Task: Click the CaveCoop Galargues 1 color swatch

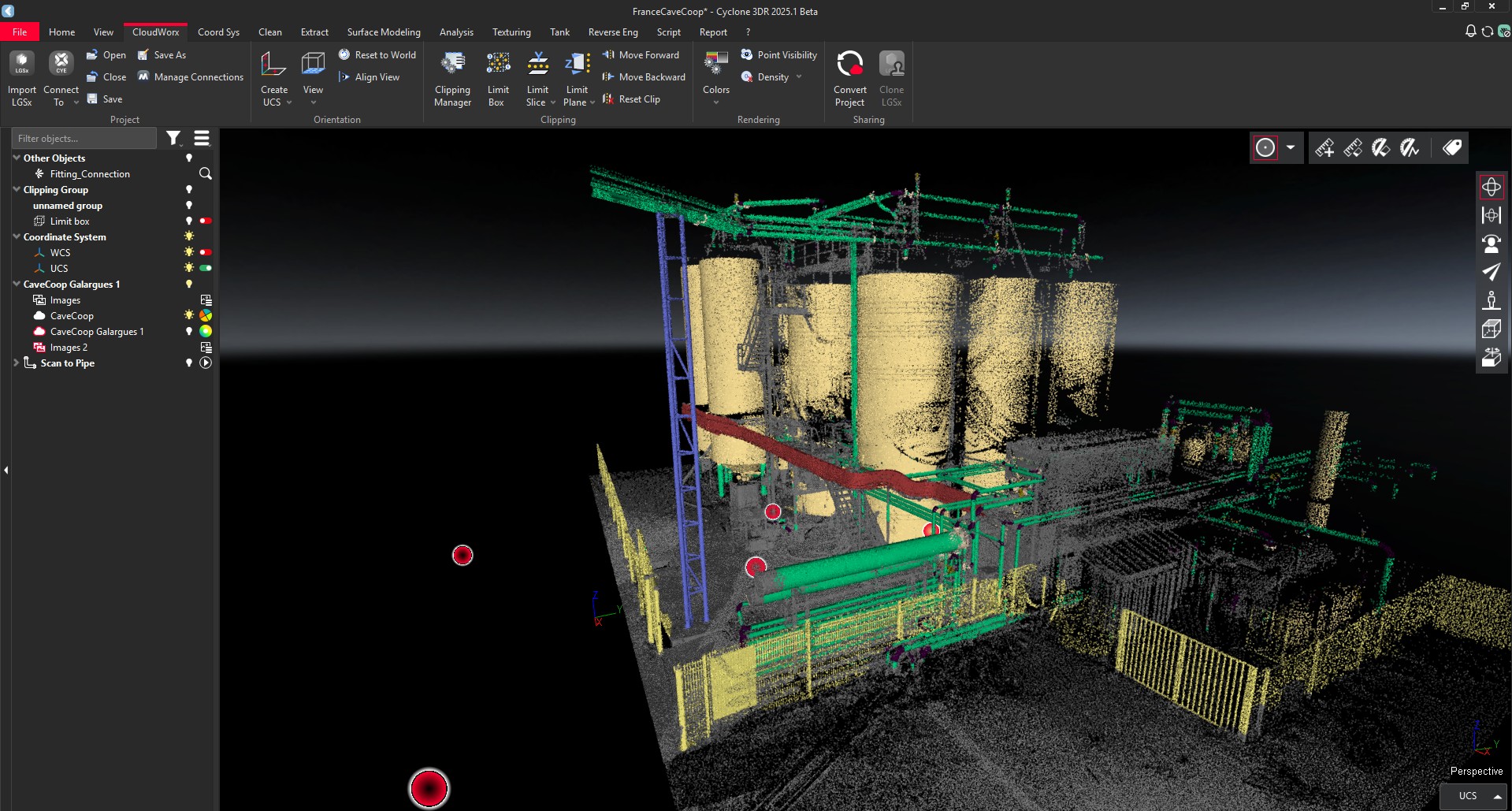Action: pyautogui.click(x=206, y=332)
